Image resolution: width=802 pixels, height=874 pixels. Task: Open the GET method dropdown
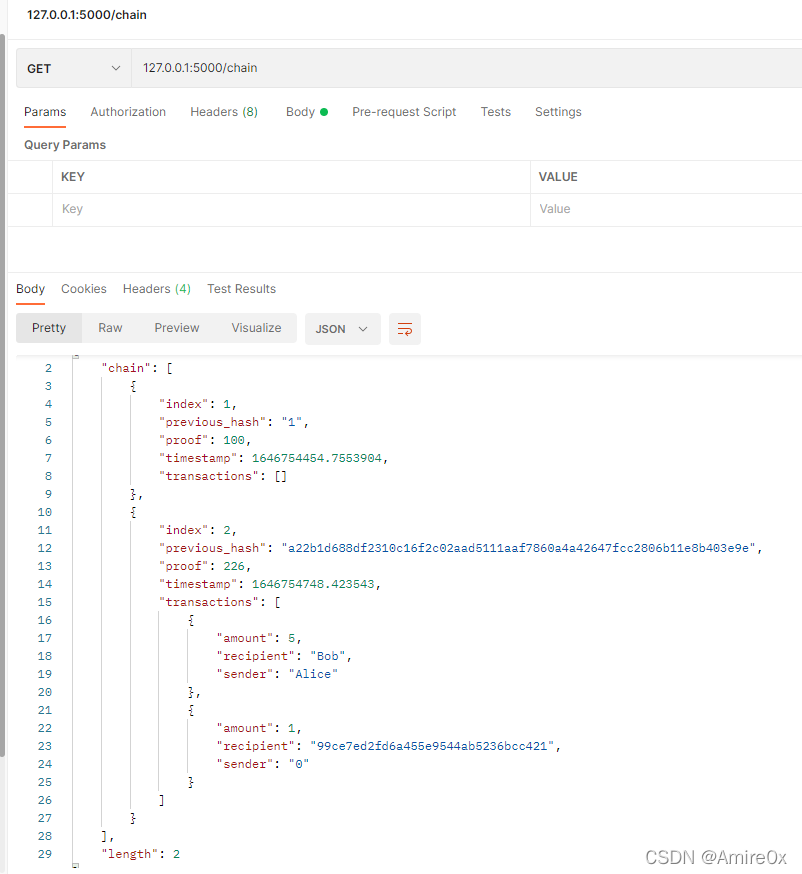tap(74, 68)
